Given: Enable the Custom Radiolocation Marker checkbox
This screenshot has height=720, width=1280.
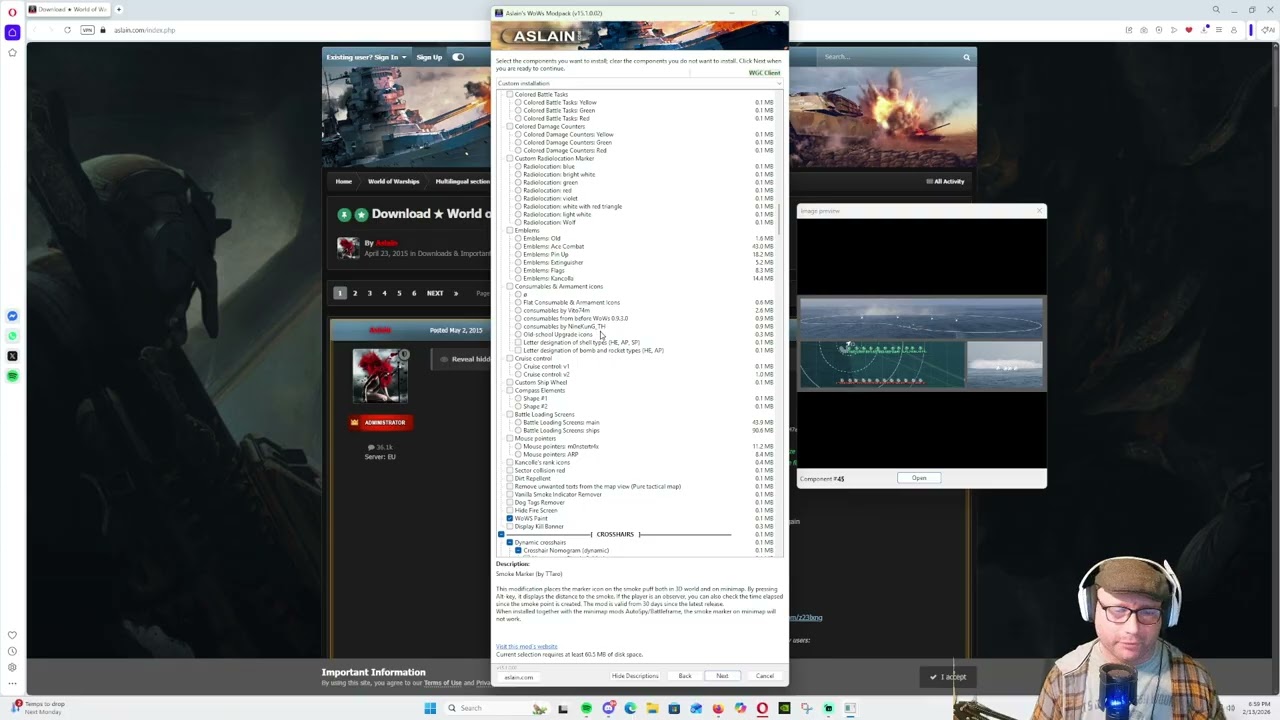Looking at the screenshot, I should click(x=510, y=158).
